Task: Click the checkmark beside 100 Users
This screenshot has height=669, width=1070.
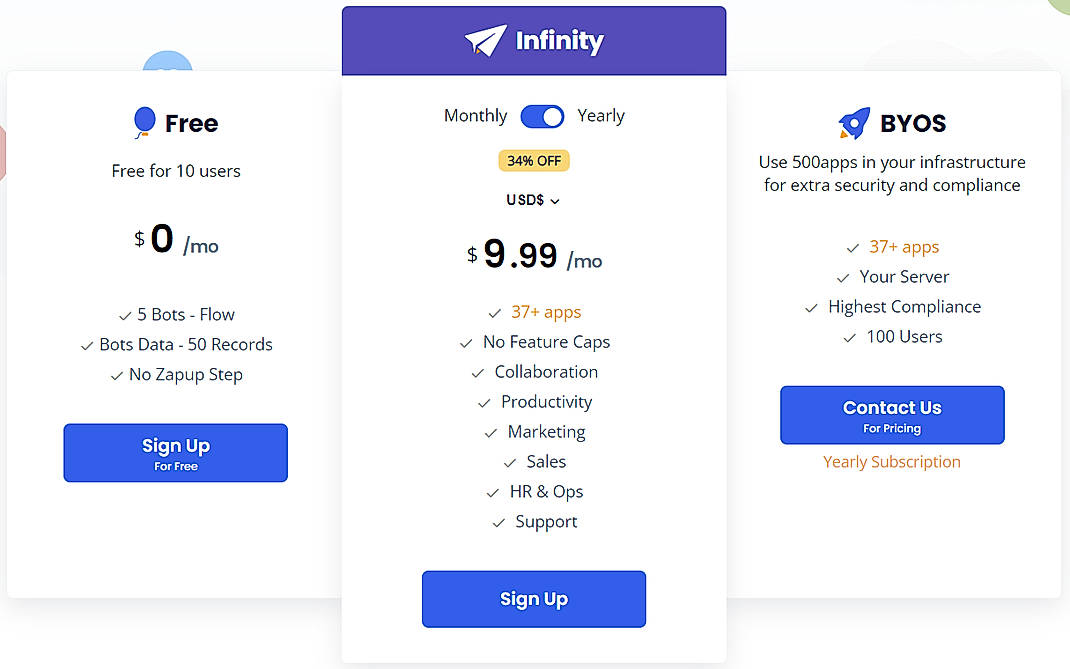Action: pyautogui.click(x=849, y=337)
